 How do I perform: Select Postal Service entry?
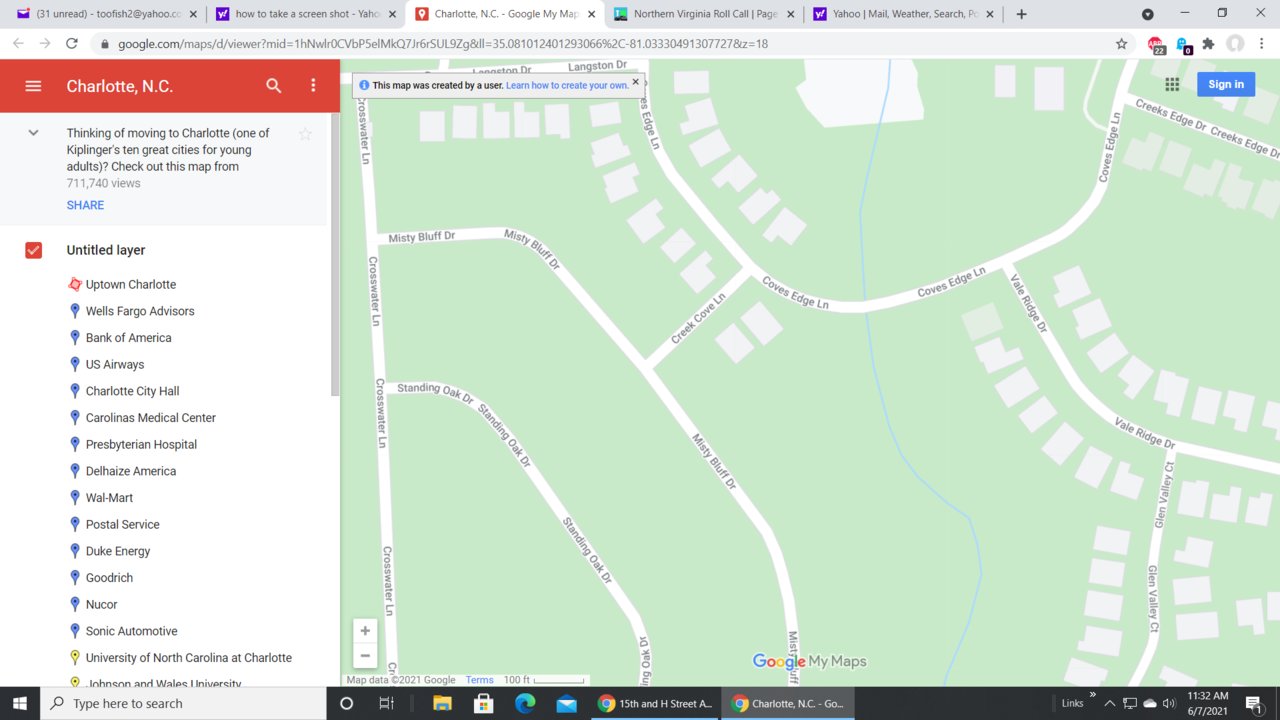click(123, 524)
